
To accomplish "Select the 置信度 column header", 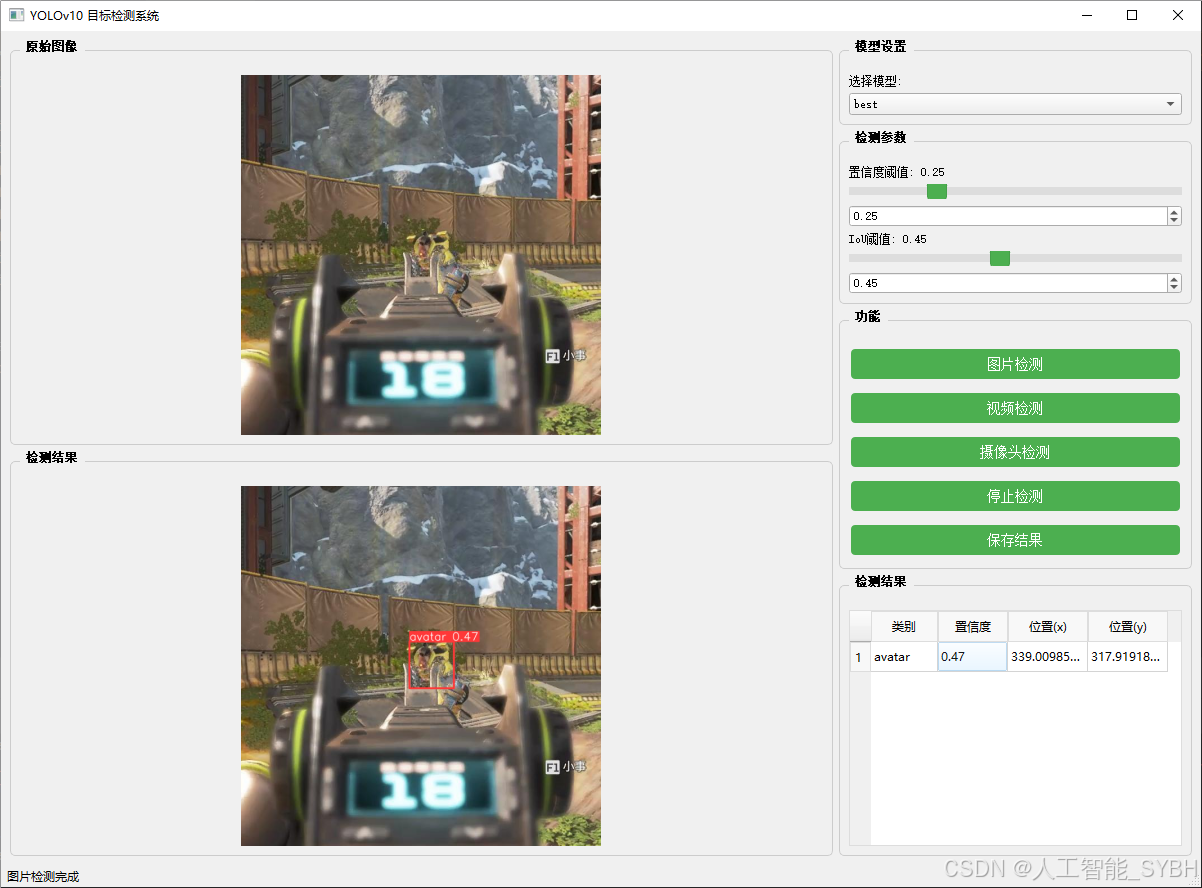I will [973, 627].
